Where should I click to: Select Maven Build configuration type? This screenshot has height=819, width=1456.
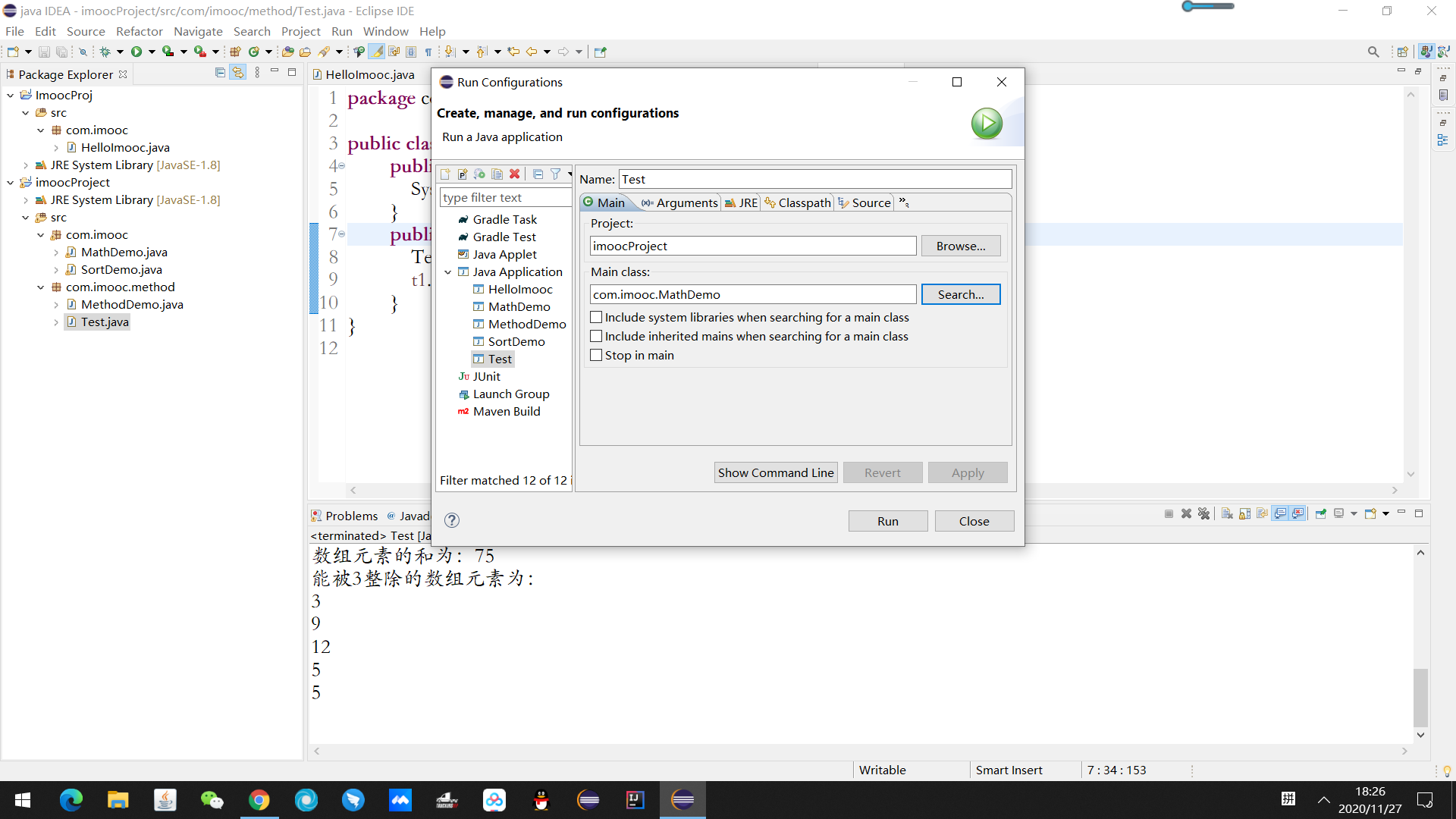tap(499, 411)
